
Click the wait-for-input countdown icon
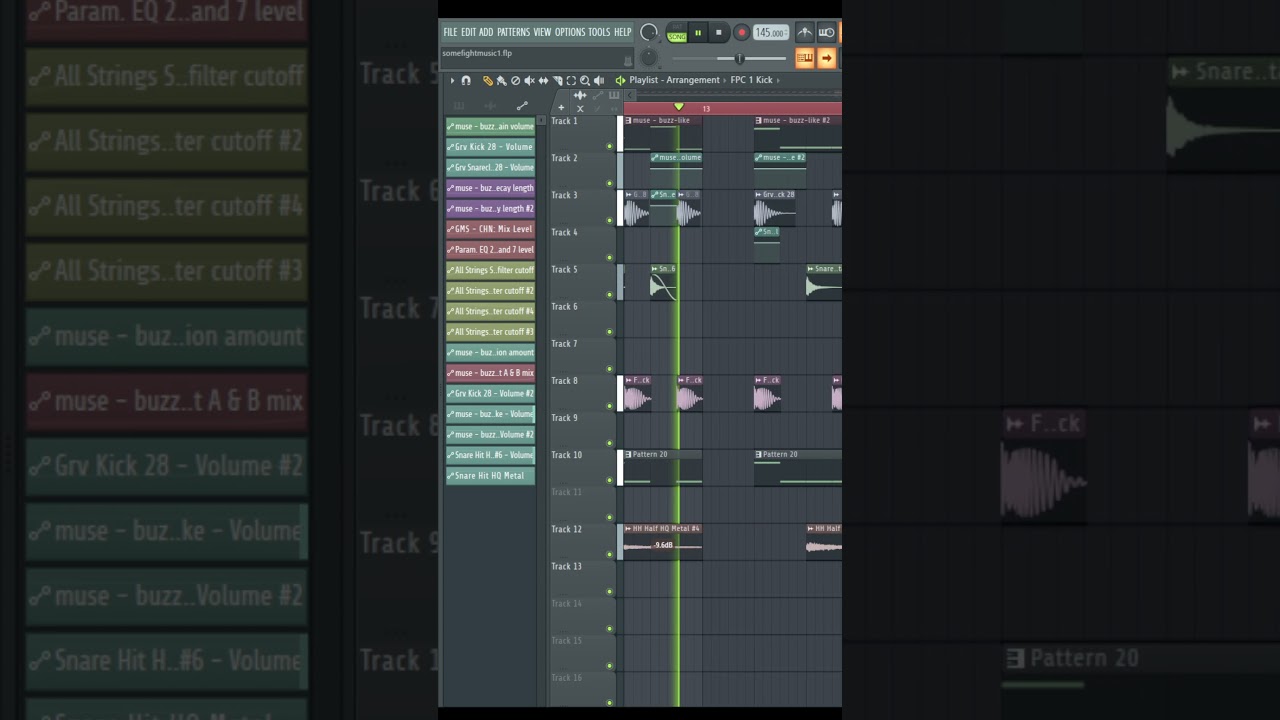click(x=827, y=32)
